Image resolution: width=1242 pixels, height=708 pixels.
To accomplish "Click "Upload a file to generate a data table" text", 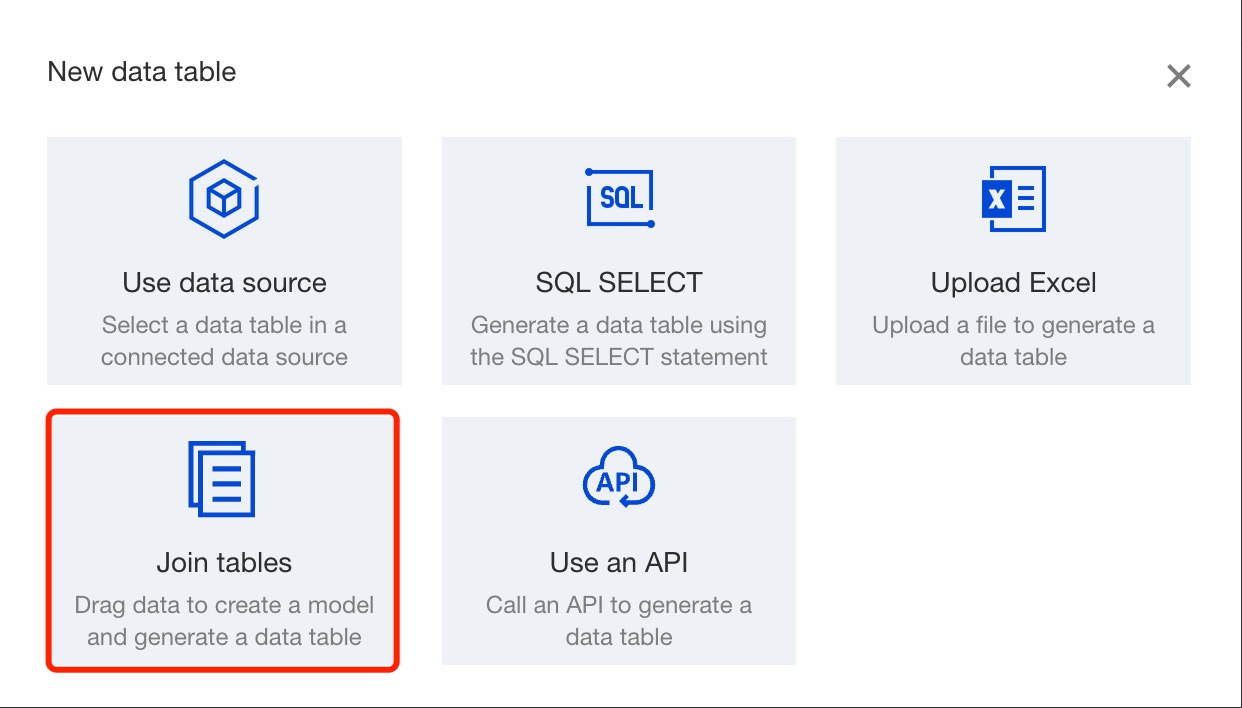I will click(x=1013, y=341).
